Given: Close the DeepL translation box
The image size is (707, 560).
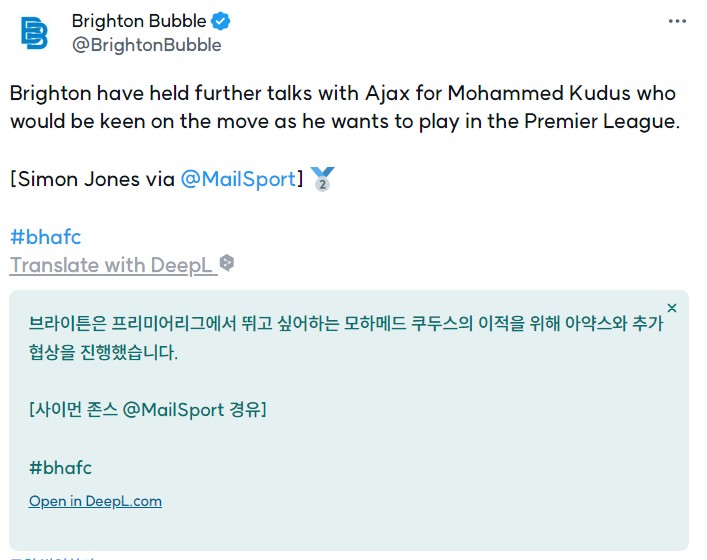Looking at the screenshot, I should [x=672, y=308].
